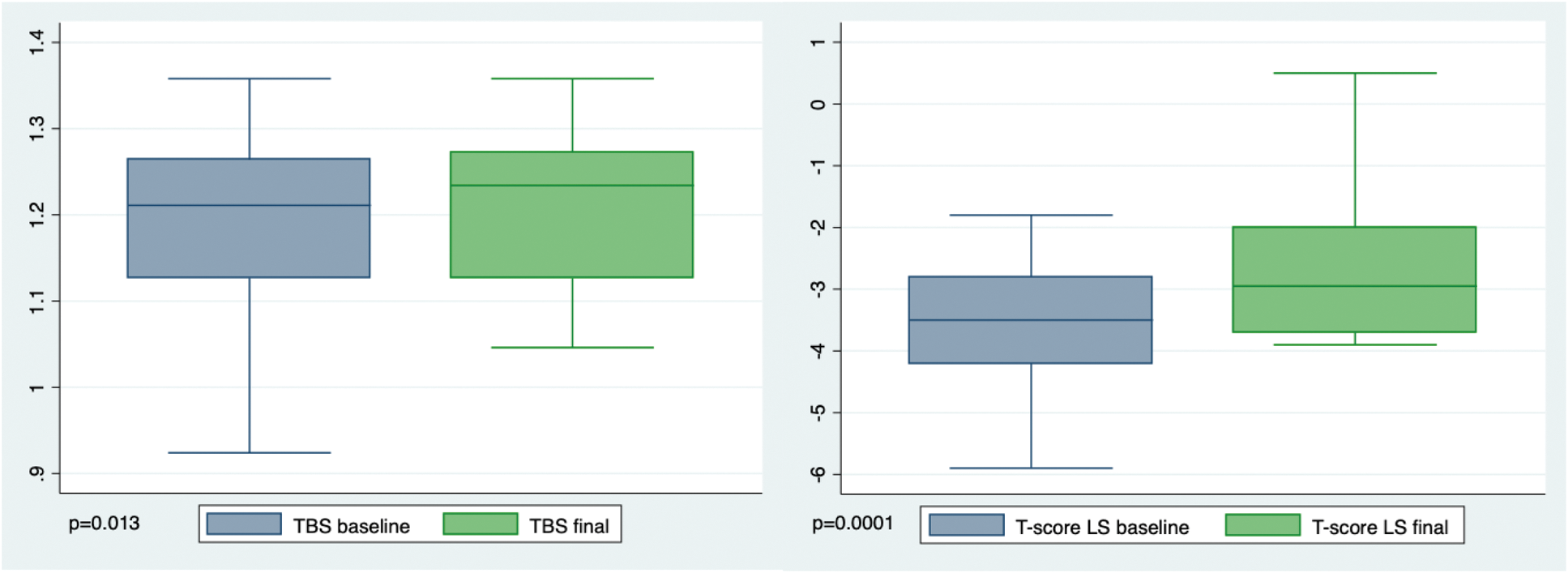The height and width of the screenshot is (573, 1568).
Task: Click the upper whisker cap of T-score LS final
Action: [1354, 73]
